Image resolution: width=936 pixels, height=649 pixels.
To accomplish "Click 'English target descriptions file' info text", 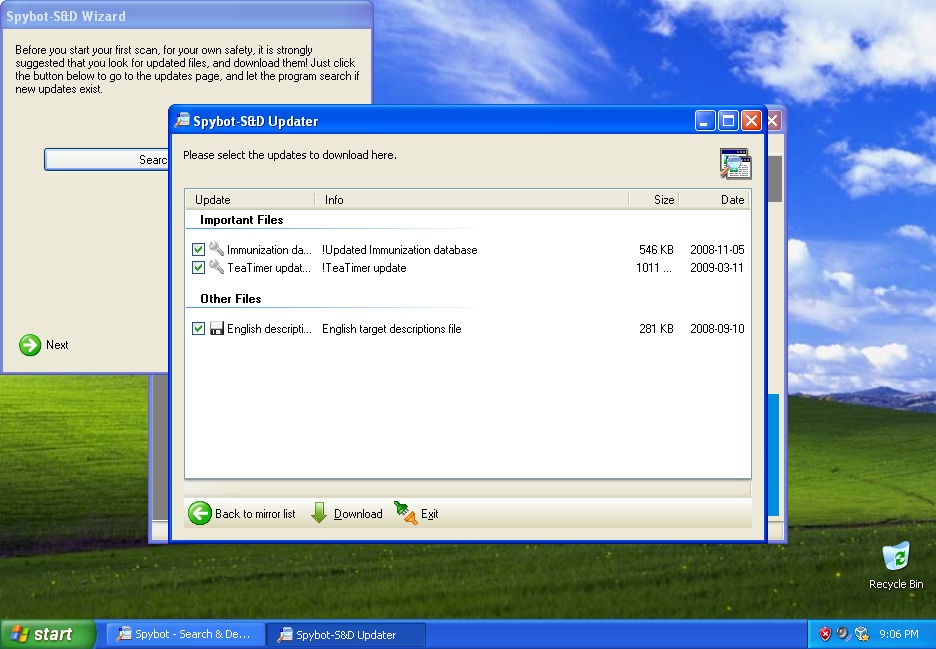I will point(392,328).
